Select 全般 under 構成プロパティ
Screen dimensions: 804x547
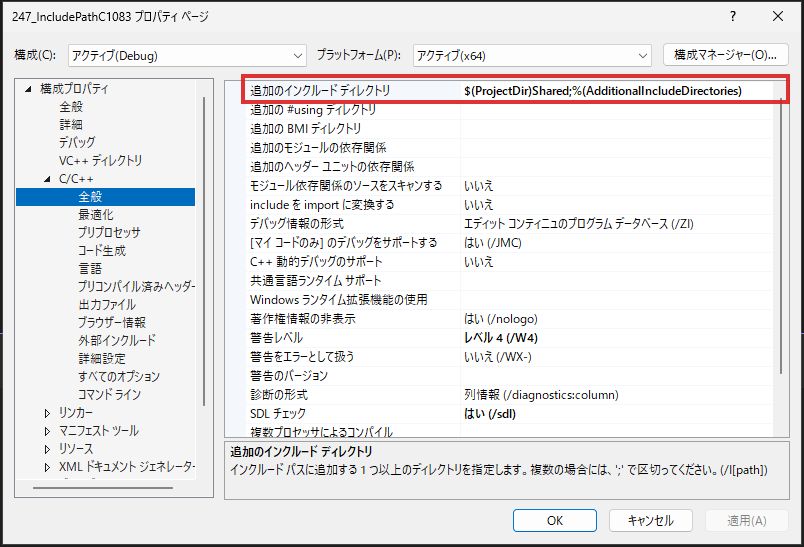coord(71,107)
